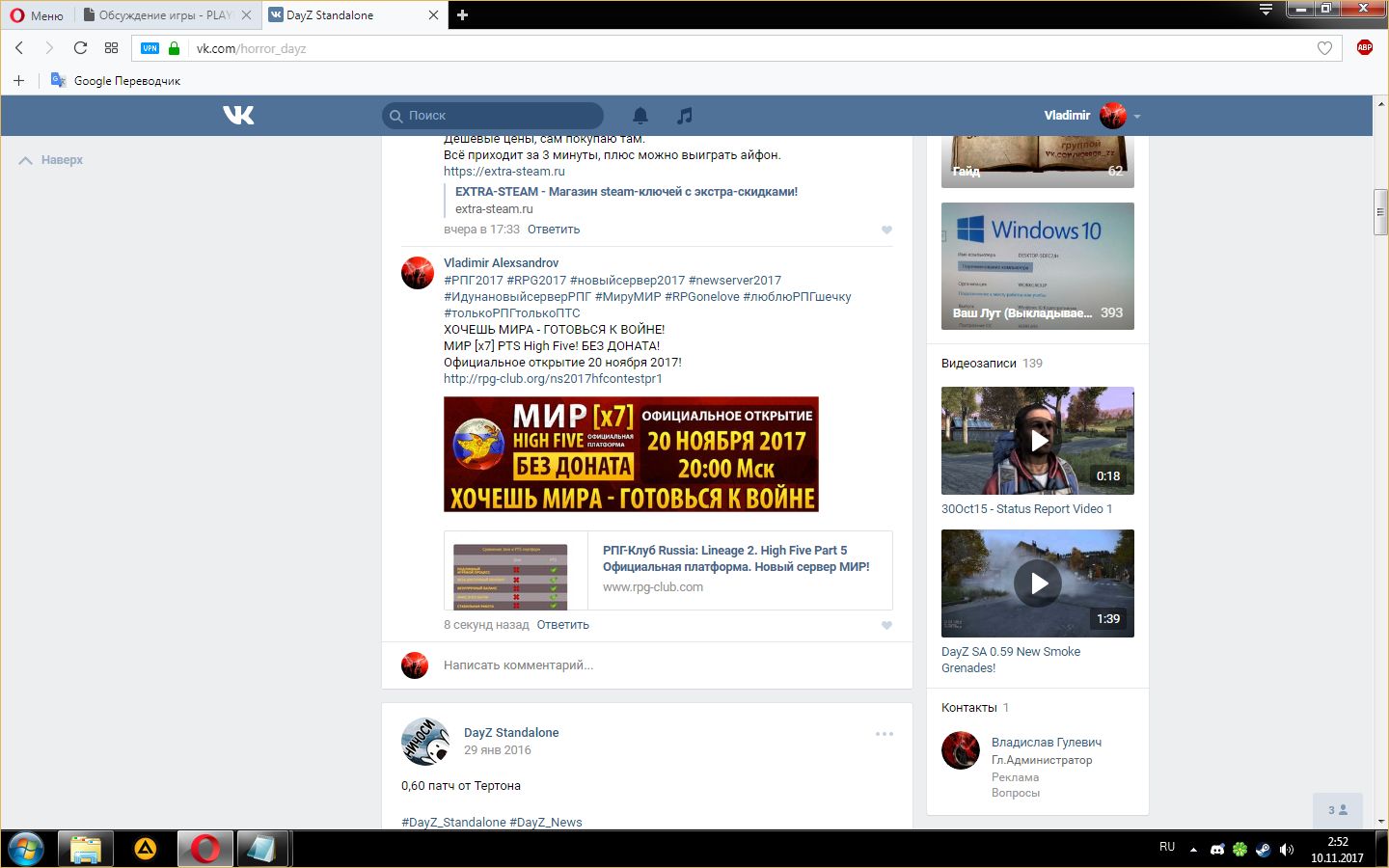Add a bookmark via the plus button
This screenshot has width=1389, height=868.
(18, 80)
